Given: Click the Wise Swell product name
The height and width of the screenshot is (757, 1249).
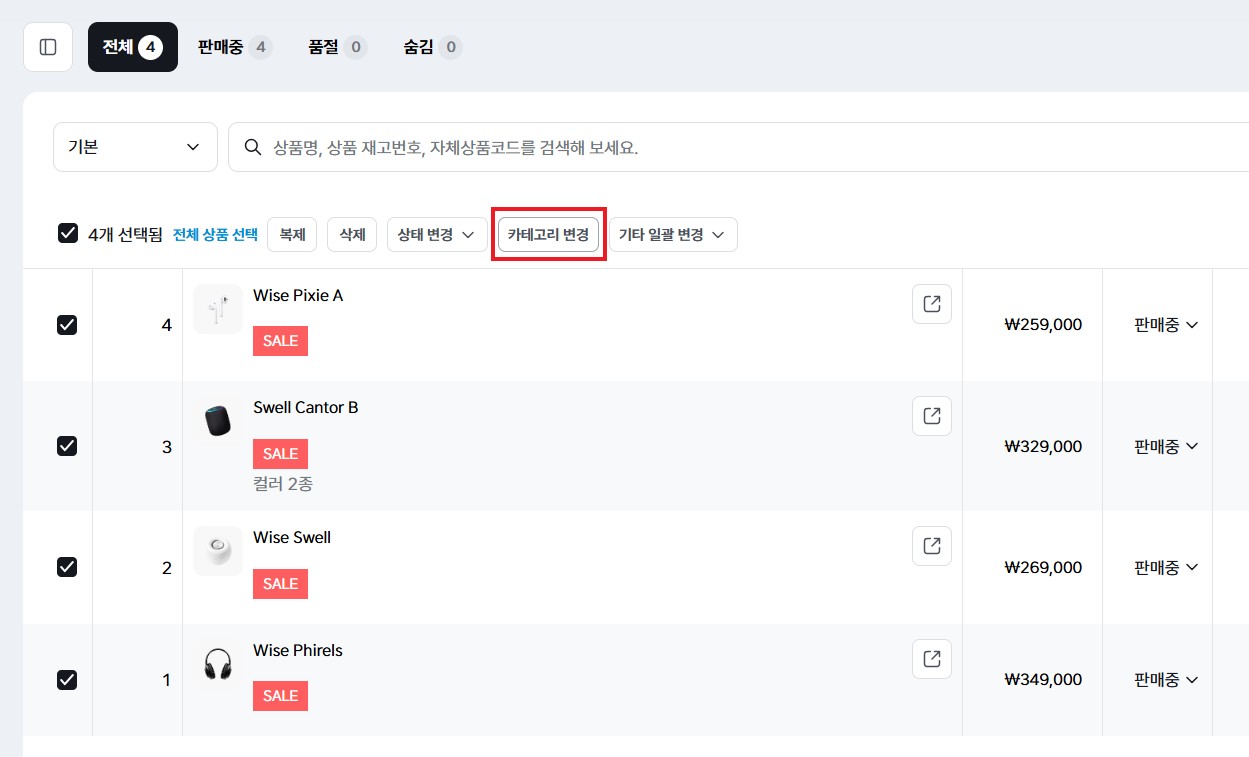Looking at the screenshot, I should click(x=292, y=537).
